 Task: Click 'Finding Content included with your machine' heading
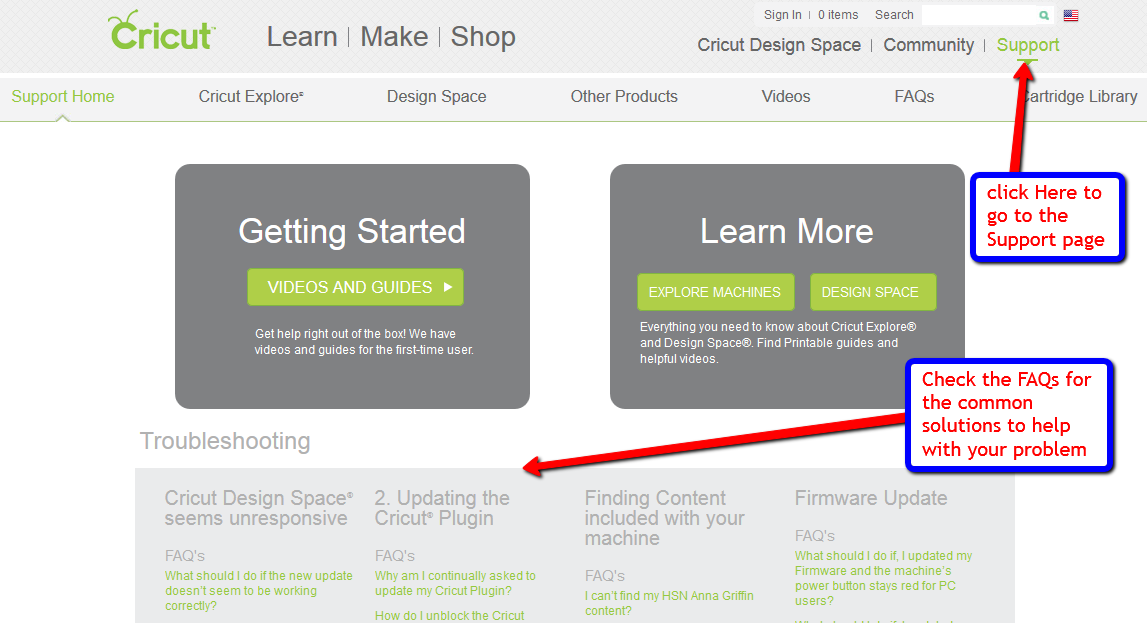pyautogui.click(x=664, y=518)
